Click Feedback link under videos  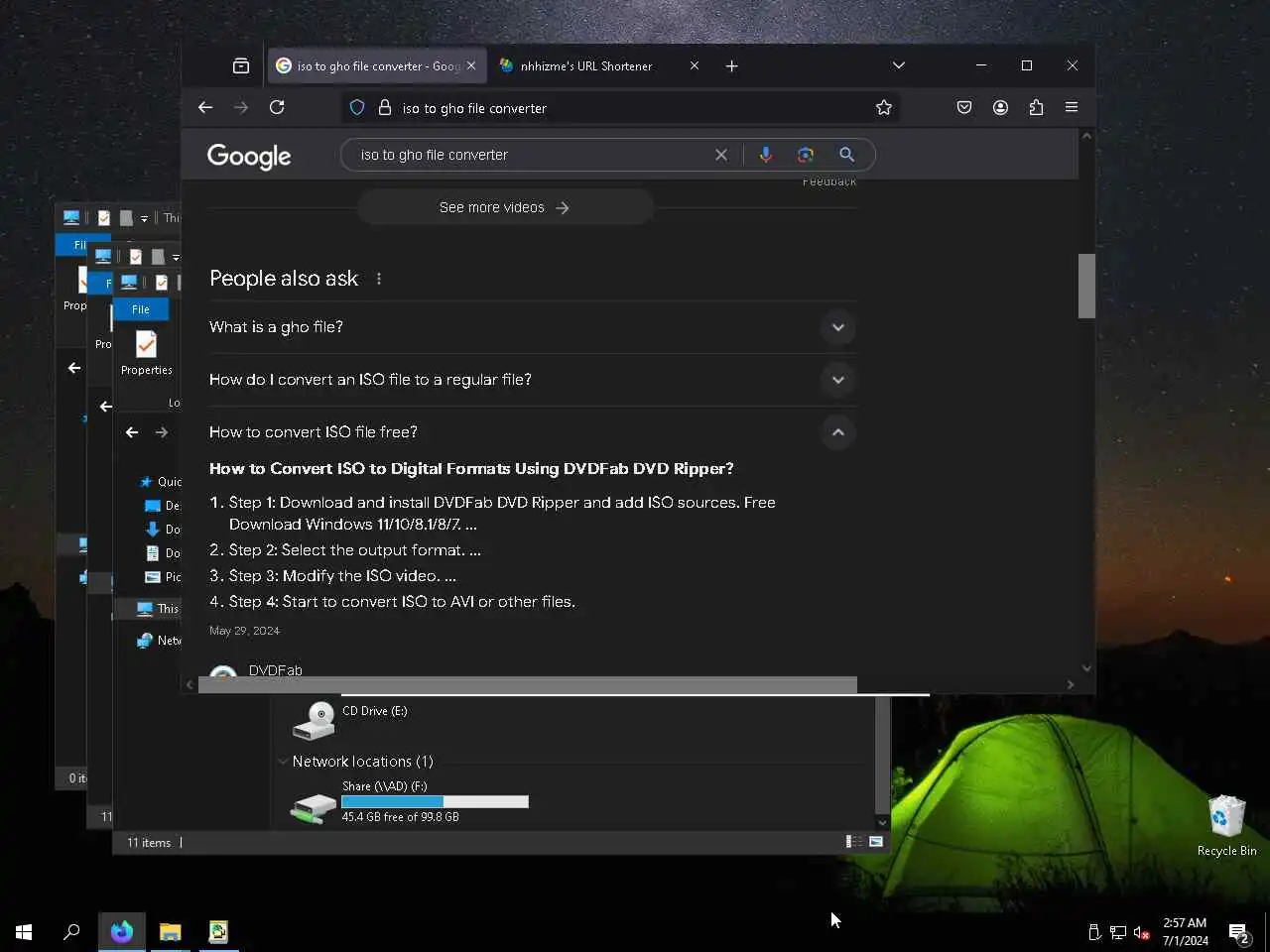click(829, 181)
